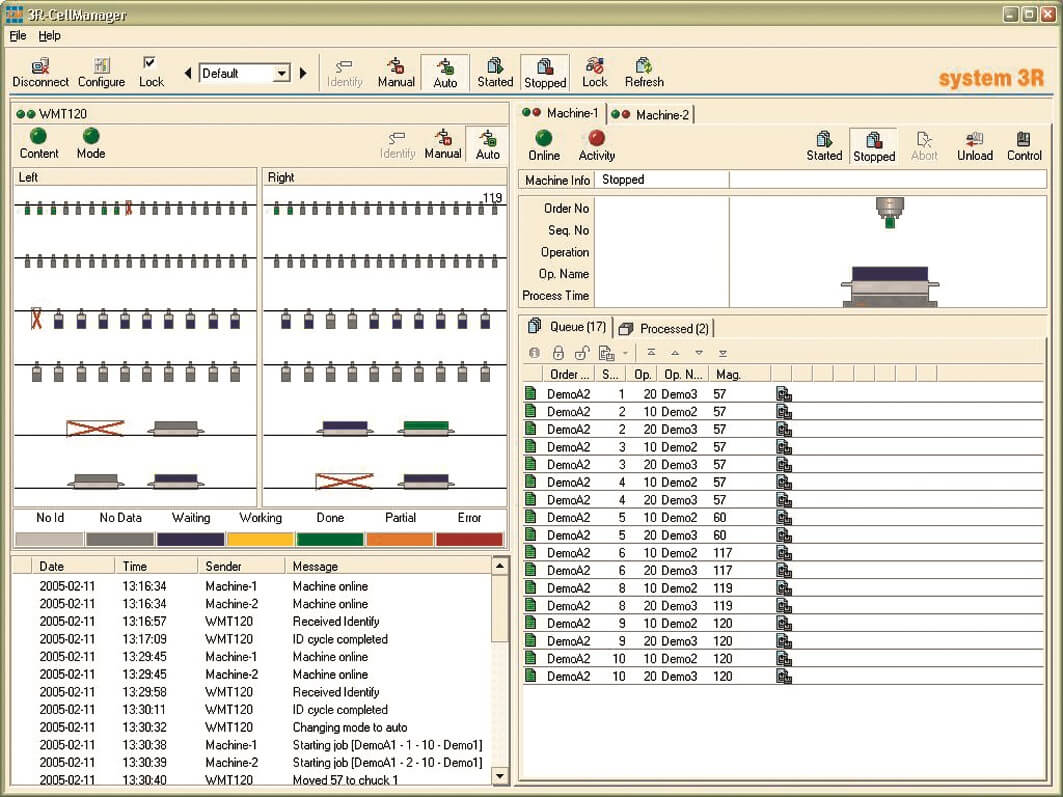Open the dropdown arrow beside queue copy icon
The height and width of the screenshot is (797, 1063).
click(x=625, y=353)
